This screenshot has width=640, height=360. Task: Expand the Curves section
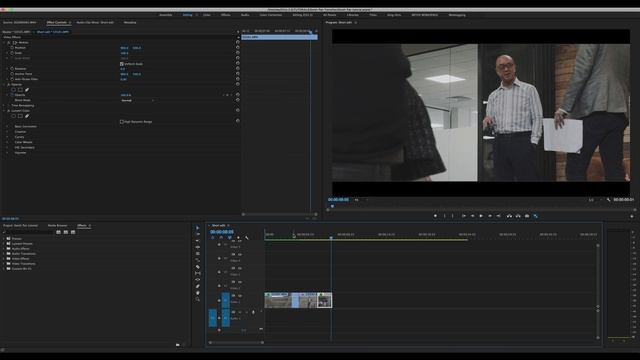[8, 137]
